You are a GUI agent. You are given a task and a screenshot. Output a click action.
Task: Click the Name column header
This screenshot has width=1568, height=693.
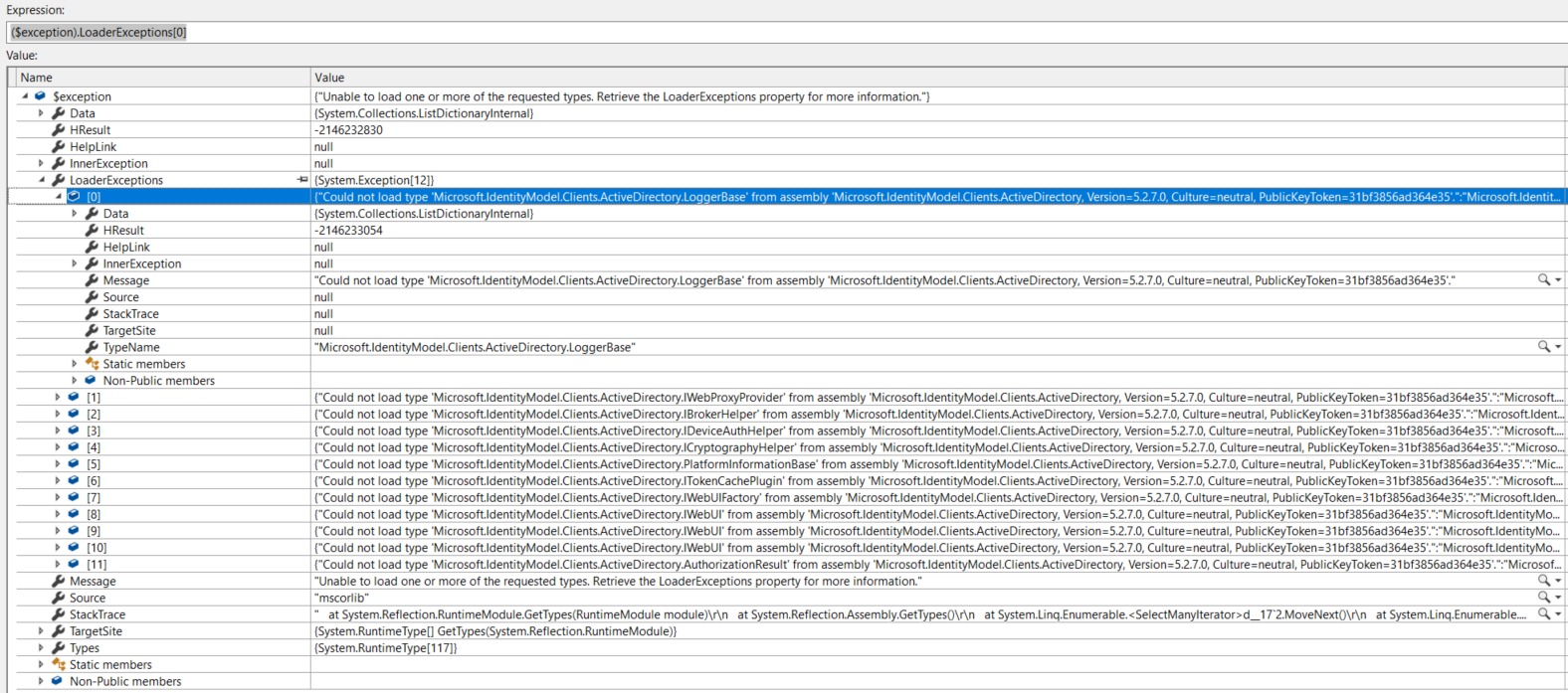[x=159, y=78]
